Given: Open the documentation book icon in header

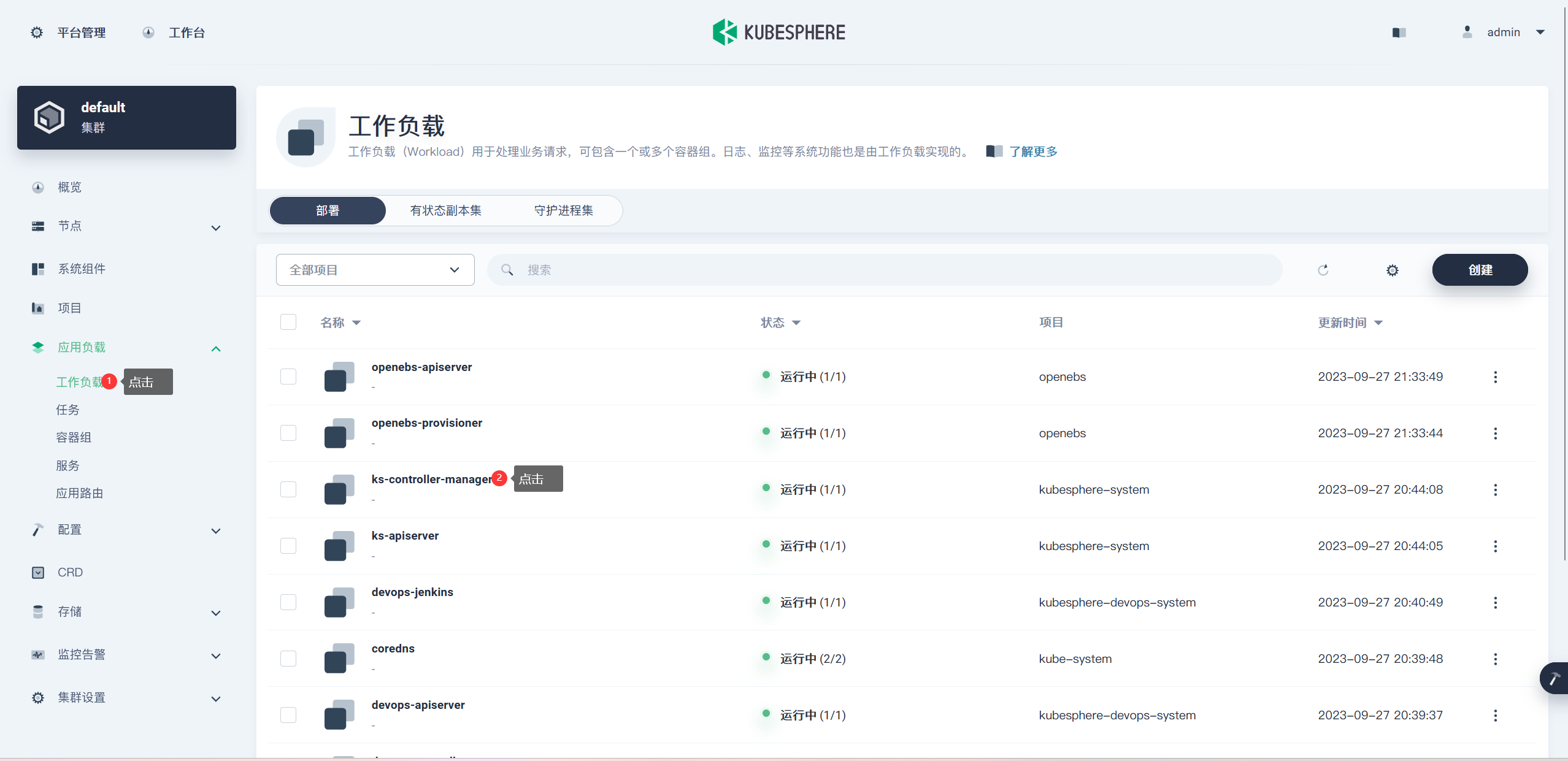Looking at the screenshot, I should (x=1399, y=33).
